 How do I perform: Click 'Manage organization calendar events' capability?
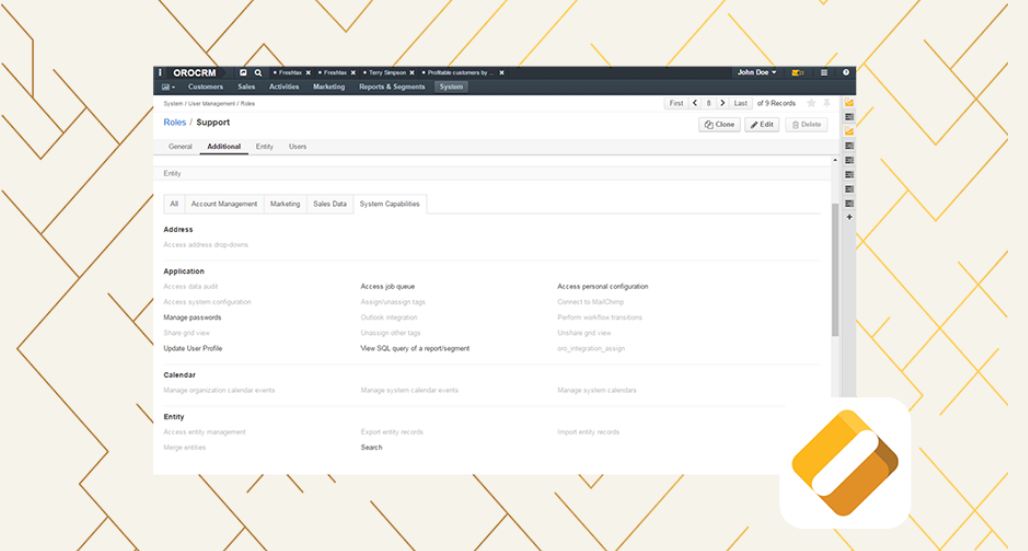coord(219,390)
